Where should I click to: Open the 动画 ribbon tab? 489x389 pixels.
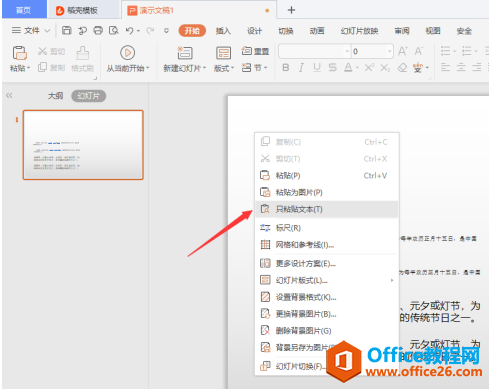click(317, 31)
